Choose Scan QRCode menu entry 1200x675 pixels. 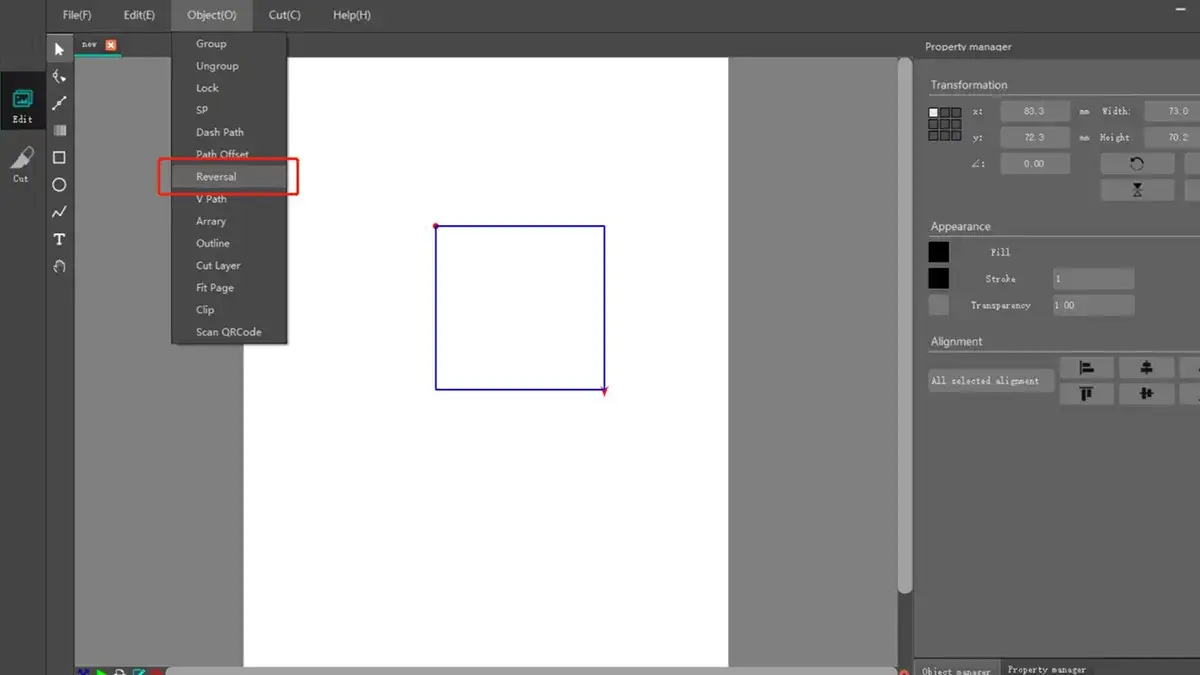click(x=229, y=332)
